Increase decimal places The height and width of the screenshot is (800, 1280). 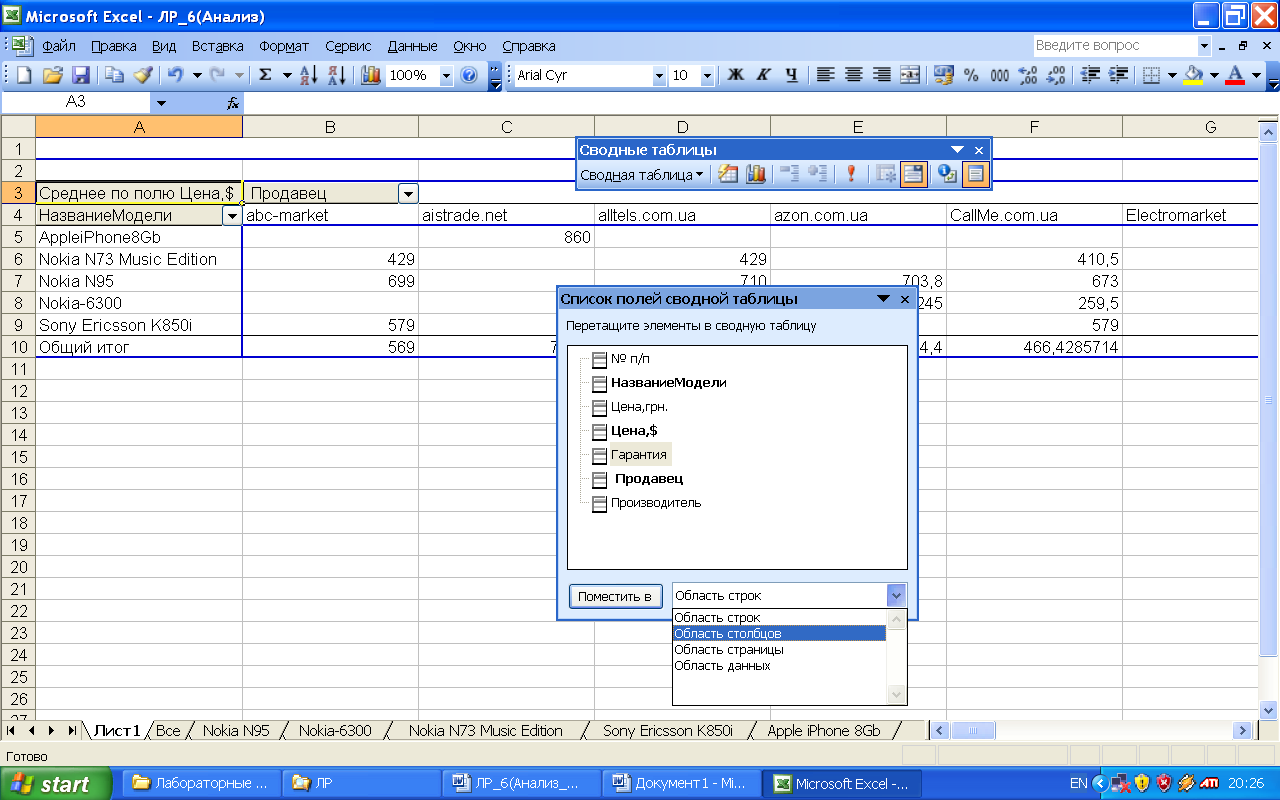click(1027, 75)
